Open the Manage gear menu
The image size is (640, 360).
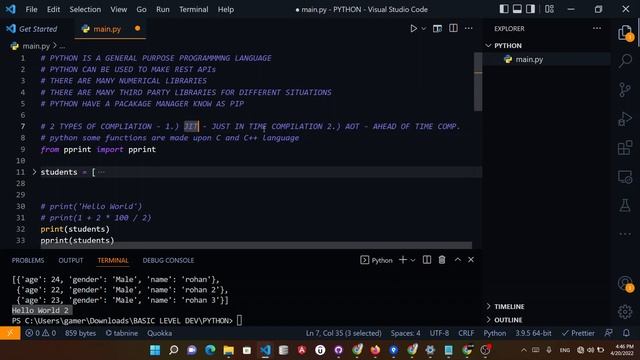[625, 312]
